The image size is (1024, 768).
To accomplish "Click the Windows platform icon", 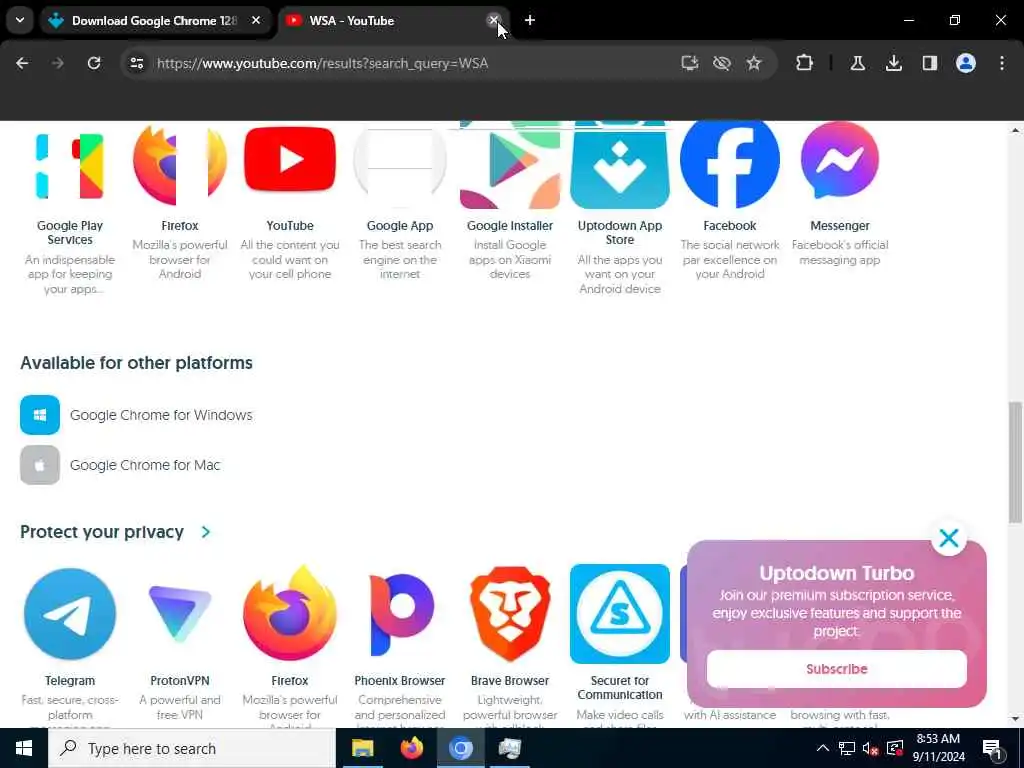I will [40, 415].
